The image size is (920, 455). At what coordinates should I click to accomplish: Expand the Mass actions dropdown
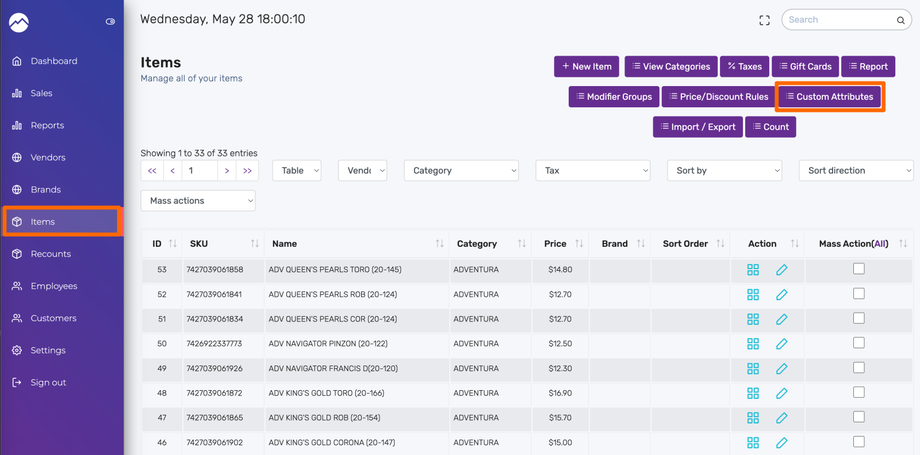[198, 201]
